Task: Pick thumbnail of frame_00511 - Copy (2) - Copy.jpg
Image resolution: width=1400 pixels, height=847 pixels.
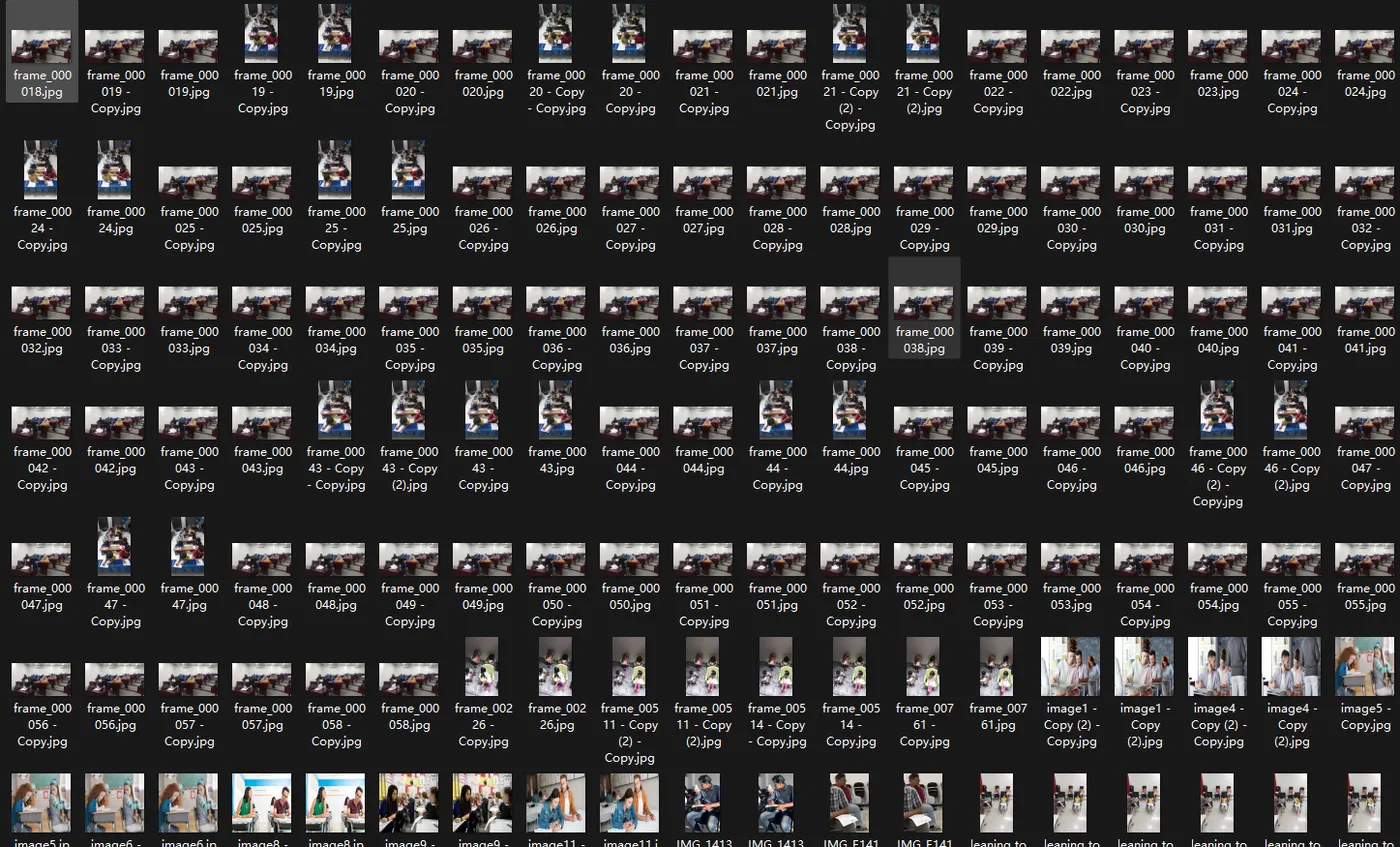Action: point(629,667)
